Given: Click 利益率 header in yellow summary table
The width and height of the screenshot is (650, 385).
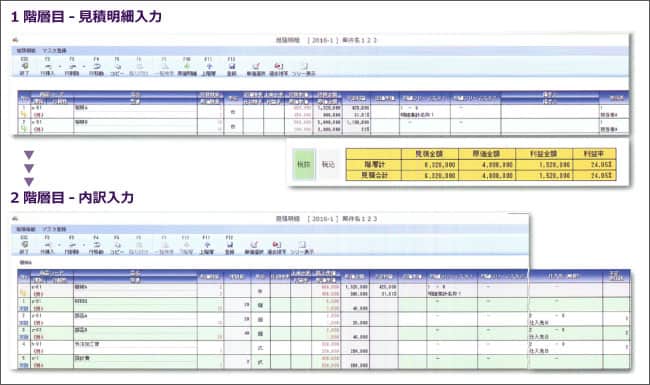Looking at the screenshot, I should click(x=594, y=154).
